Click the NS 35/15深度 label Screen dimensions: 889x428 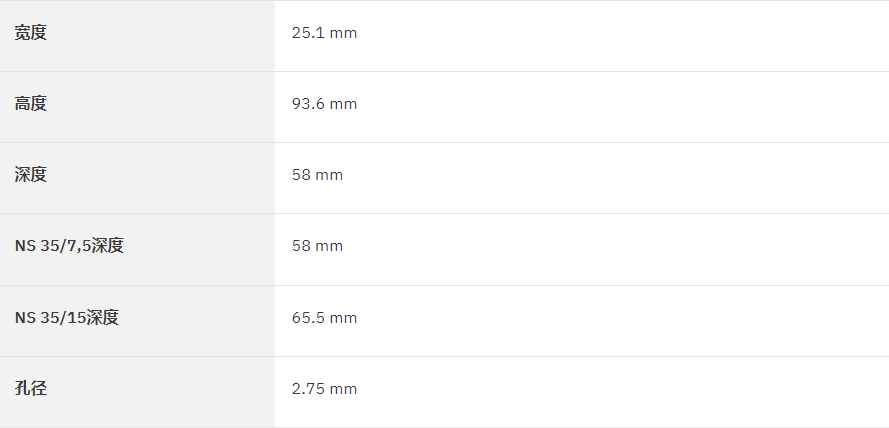coord(67,317)
